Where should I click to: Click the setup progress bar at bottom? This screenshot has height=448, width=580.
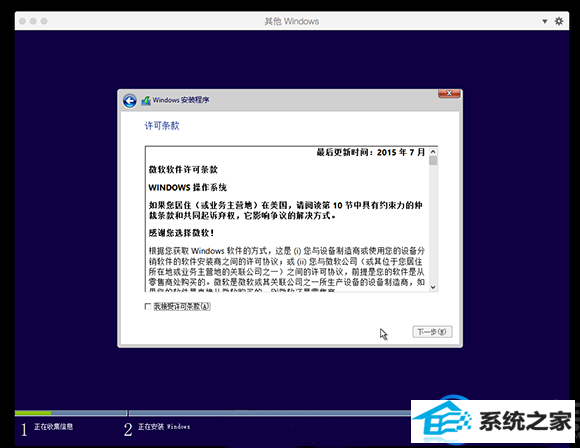(x=213, y=413)
